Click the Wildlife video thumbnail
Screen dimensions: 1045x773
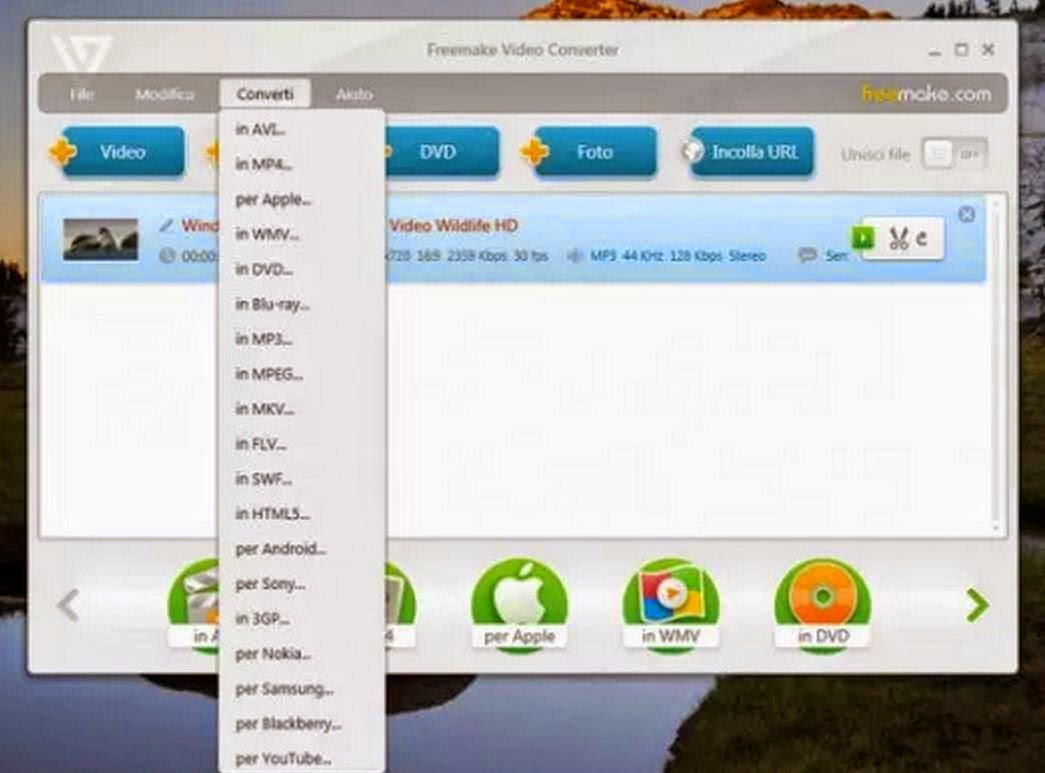coord(101,239)
